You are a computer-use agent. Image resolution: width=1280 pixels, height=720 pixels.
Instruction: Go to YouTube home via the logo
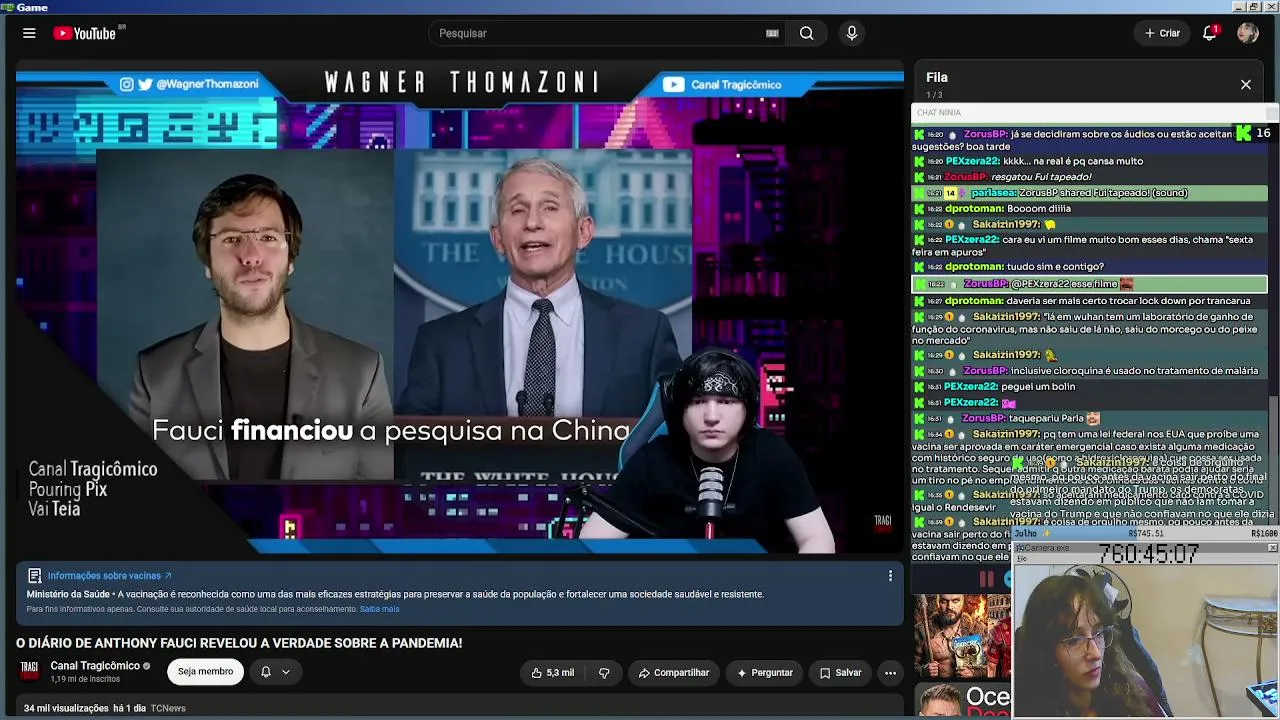pos(84,33)
